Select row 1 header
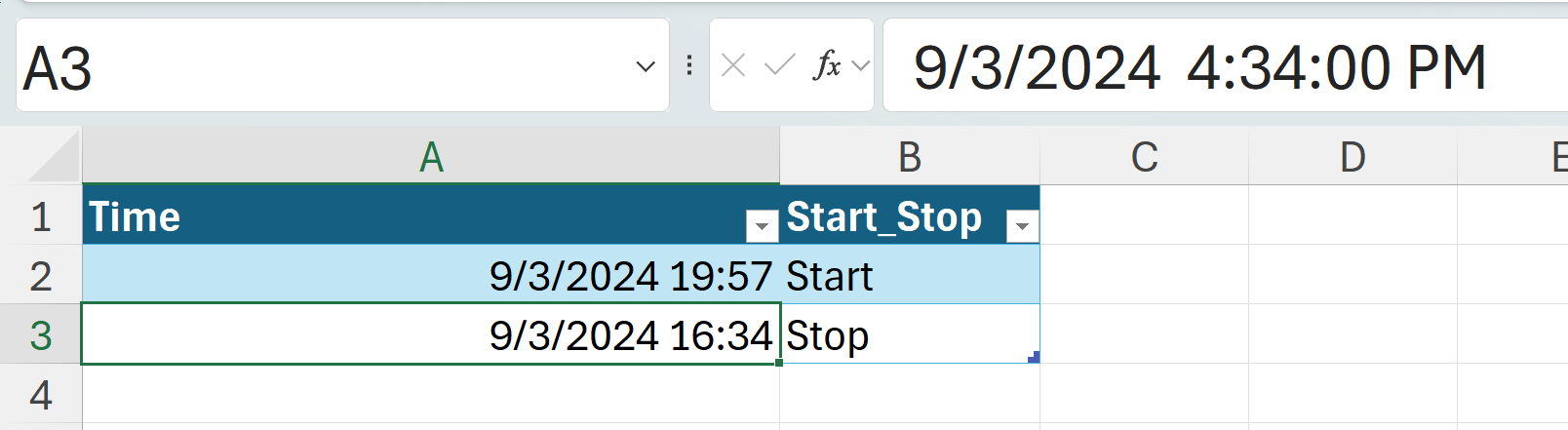Image resolution: width=1568 pixels, height=430 pixels. pyautogui.click(x=41, y=216)
